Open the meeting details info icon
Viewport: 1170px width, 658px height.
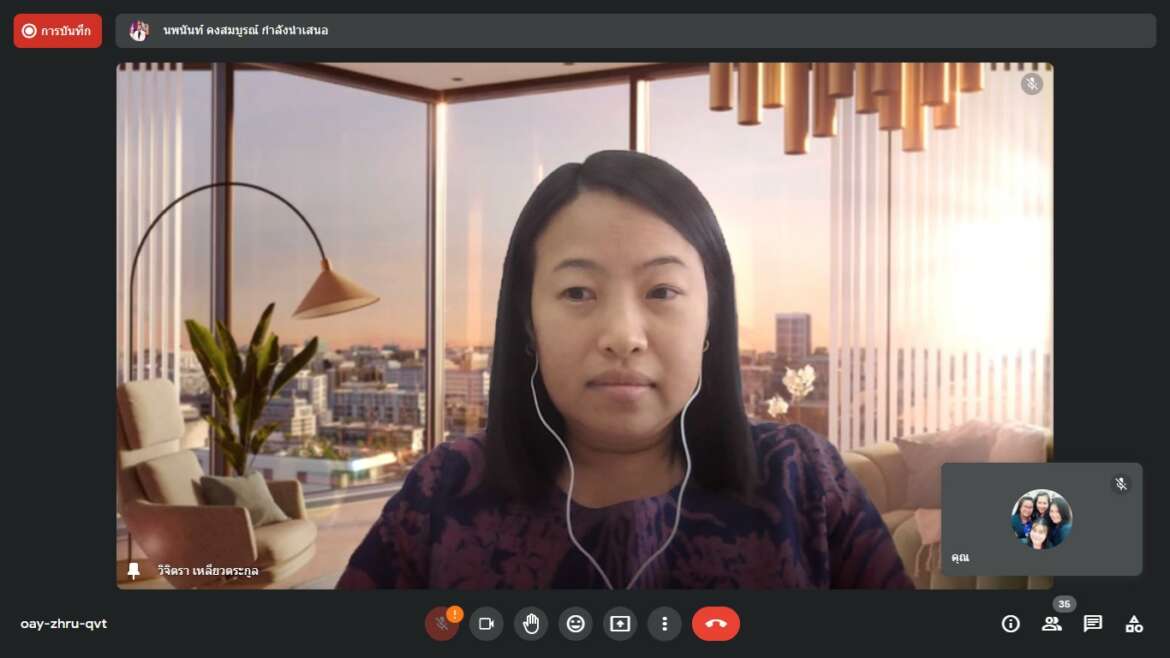1010,624
